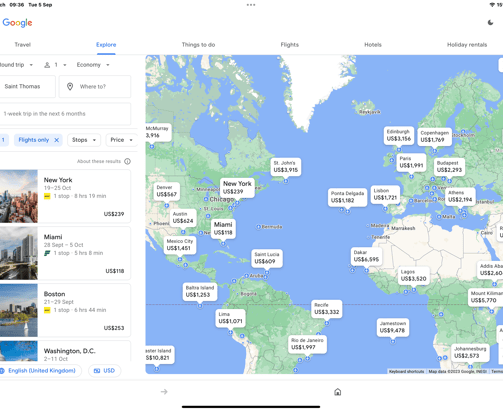Expand the Stops filter dropdown
503x411 pixels.
click(x=84, y=140)
